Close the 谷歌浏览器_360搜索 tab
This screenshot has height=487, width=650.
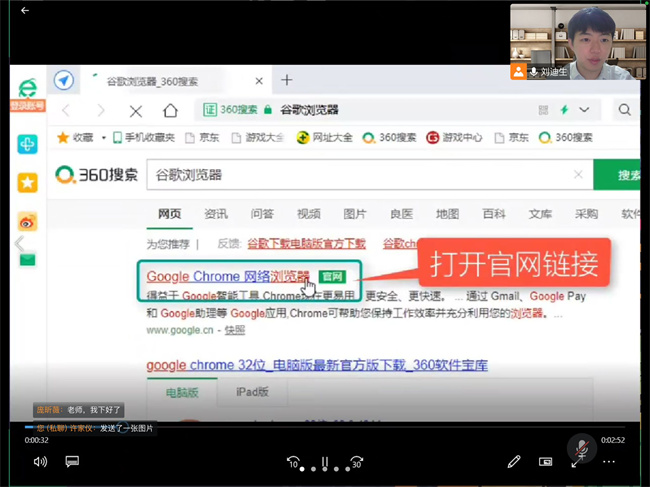[259, 81]
